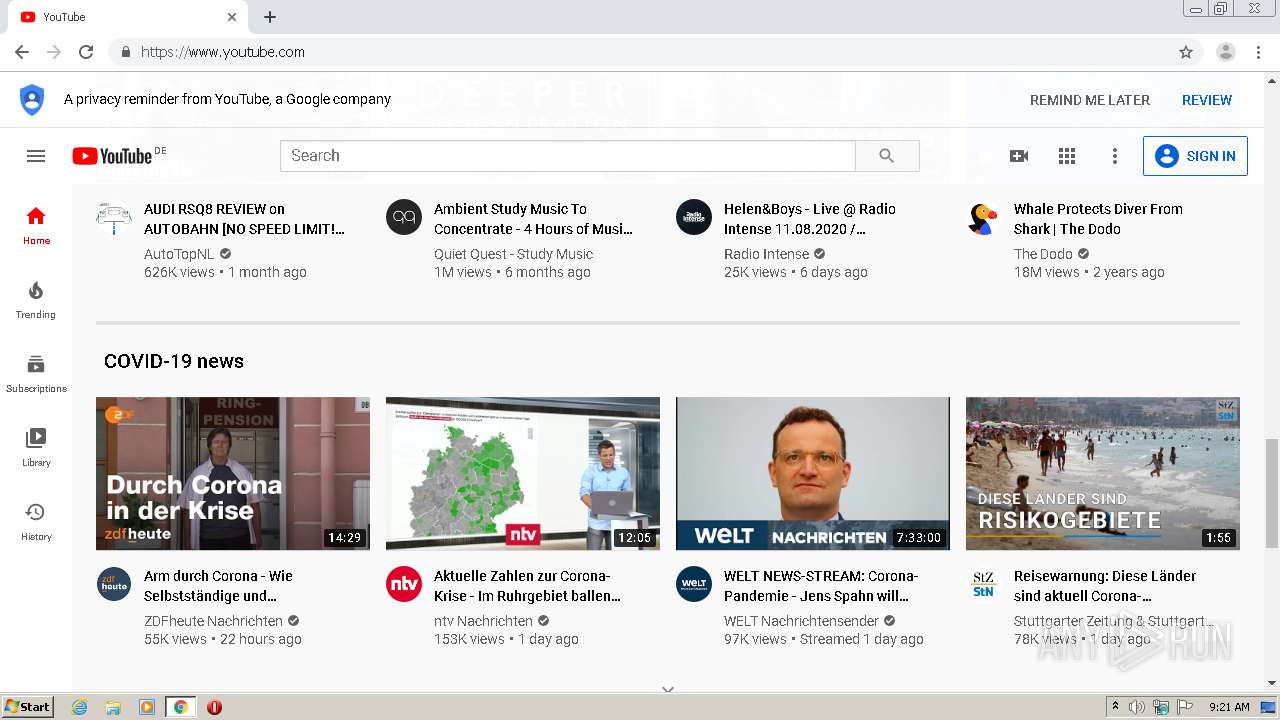This screenshot has width=1280, height=720.
Task: Open ntv Nachrichten channel name
Action: coord(483,621)
